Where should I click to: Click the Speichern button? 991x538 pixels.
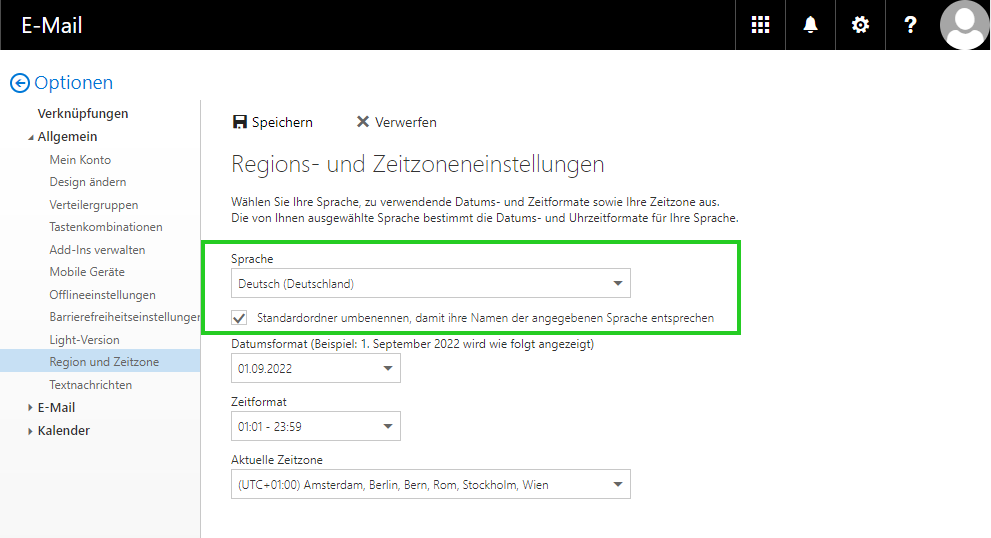(272, 122)
